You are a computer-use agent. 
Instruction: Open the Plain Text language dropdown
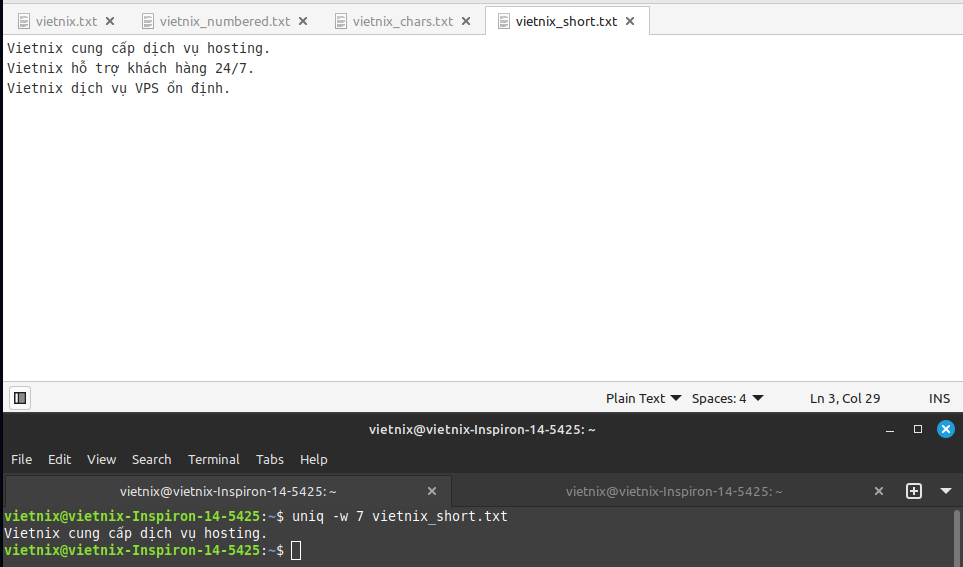[x=643, y=398]
